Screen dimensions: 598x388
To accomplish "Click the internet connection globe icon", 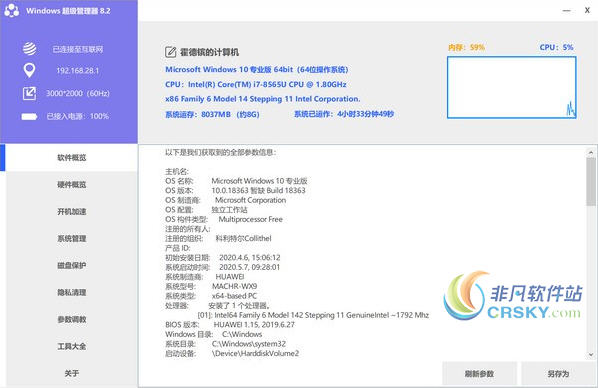I will point(29,49).
